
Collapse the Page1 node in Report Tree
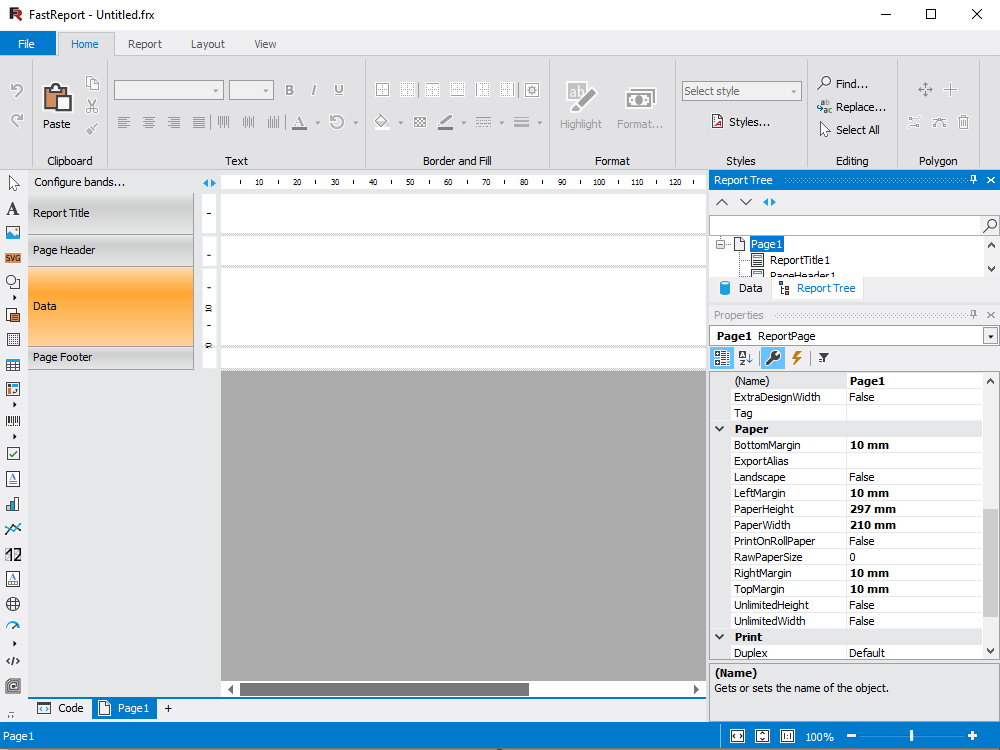[x=720, y=244]
